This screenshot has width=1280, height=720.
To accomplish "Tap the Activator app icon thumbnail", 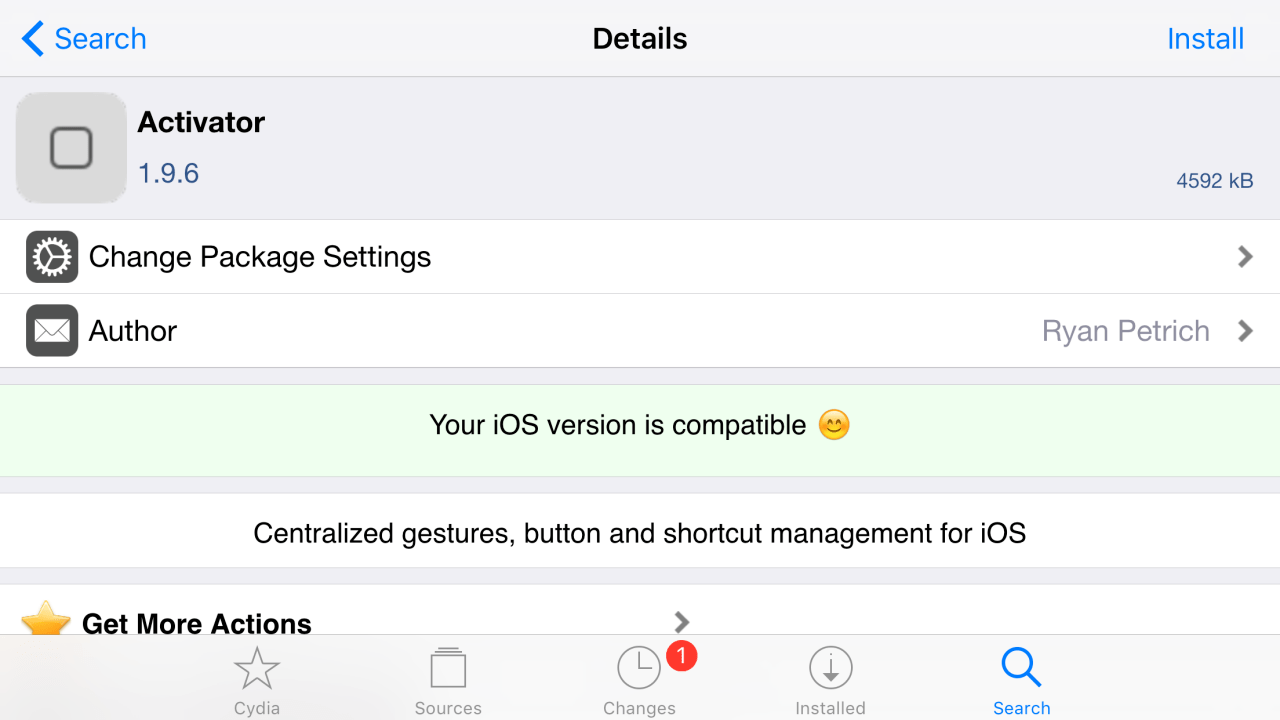I will click(x=70, y=147).
